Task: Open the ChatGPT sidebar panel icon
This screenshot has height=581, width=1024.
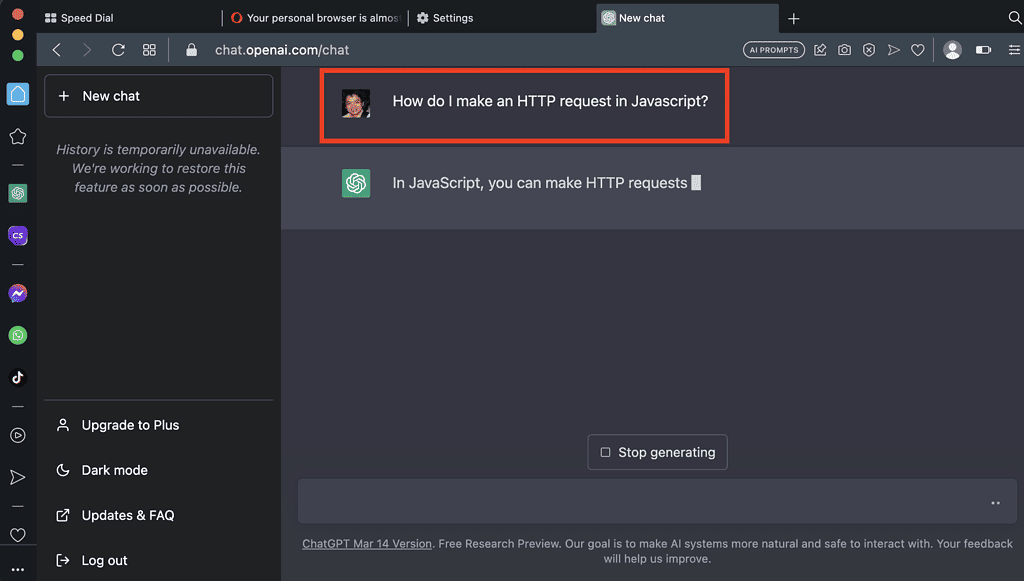Action: [18, 193]
